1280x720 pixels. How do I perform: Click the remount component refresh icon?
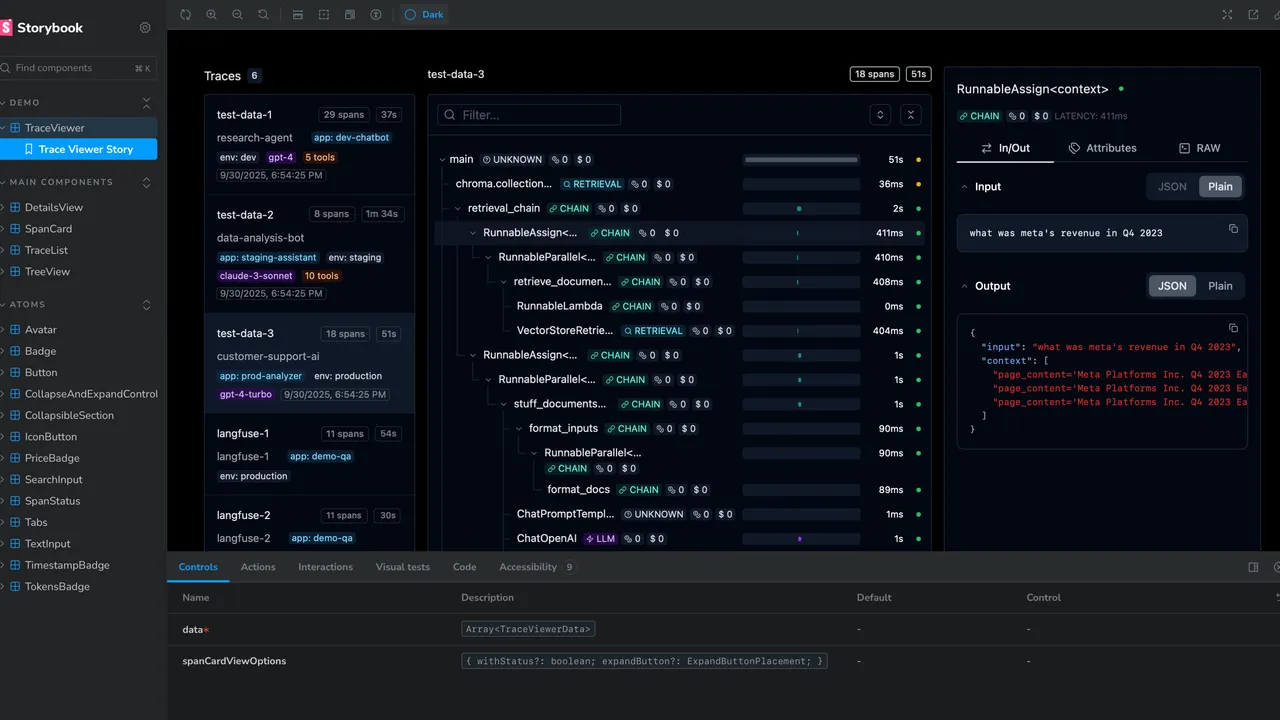pos(185,15)
